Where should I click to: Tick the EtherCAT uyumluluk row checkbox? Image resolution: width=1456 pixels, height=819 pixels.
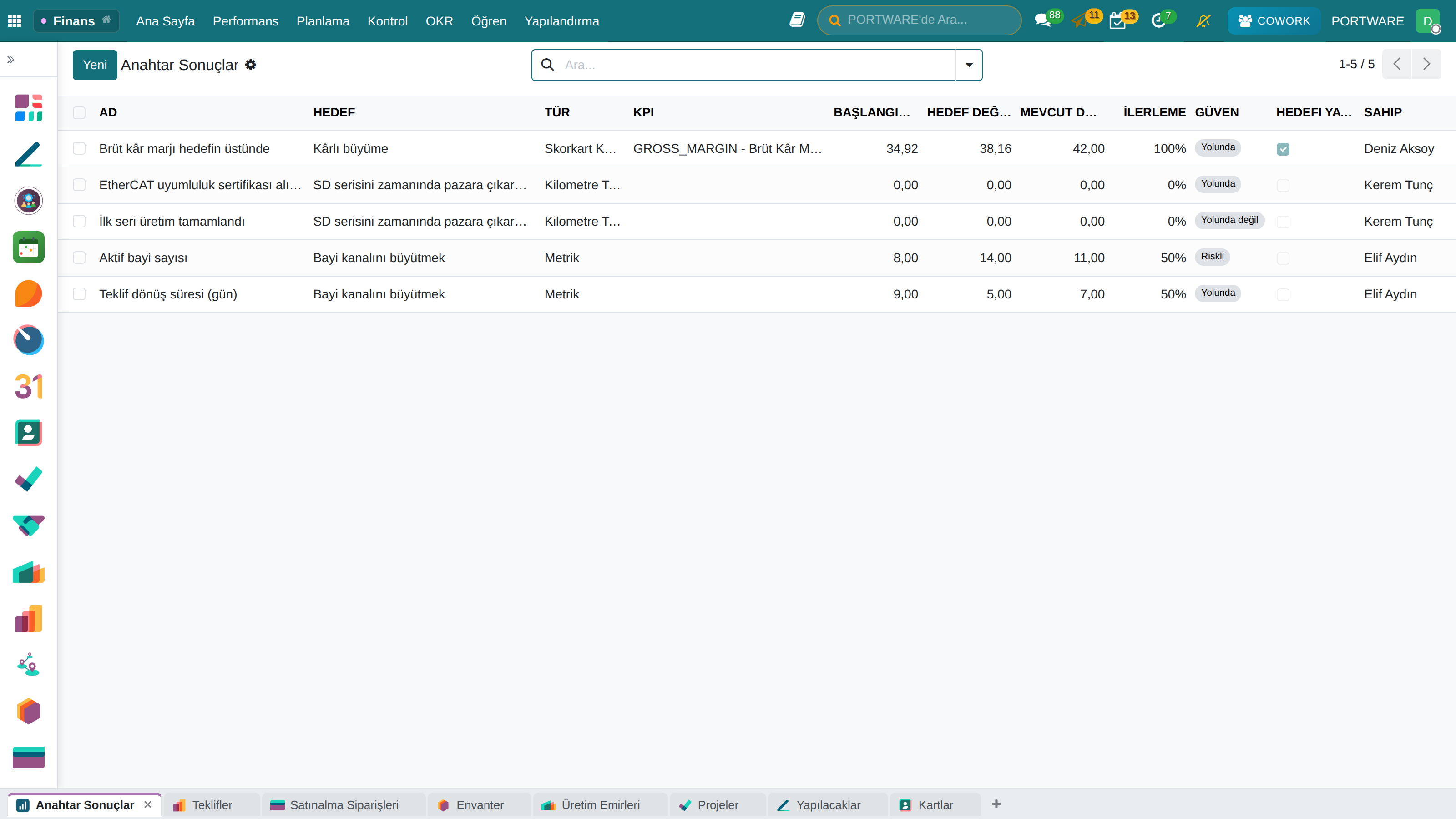(x=79, y=185)
